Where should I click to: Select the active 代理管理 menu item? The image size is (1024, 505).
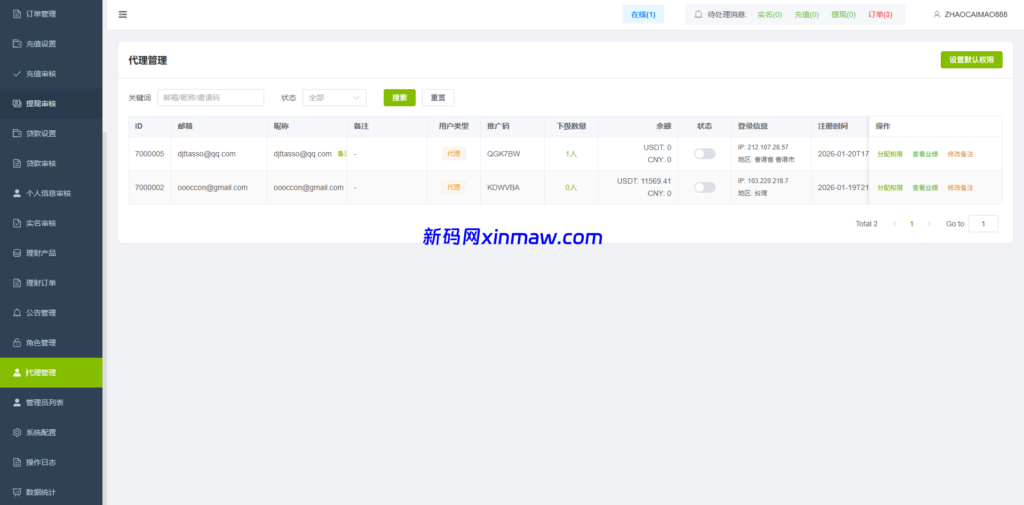click(51, 372)
